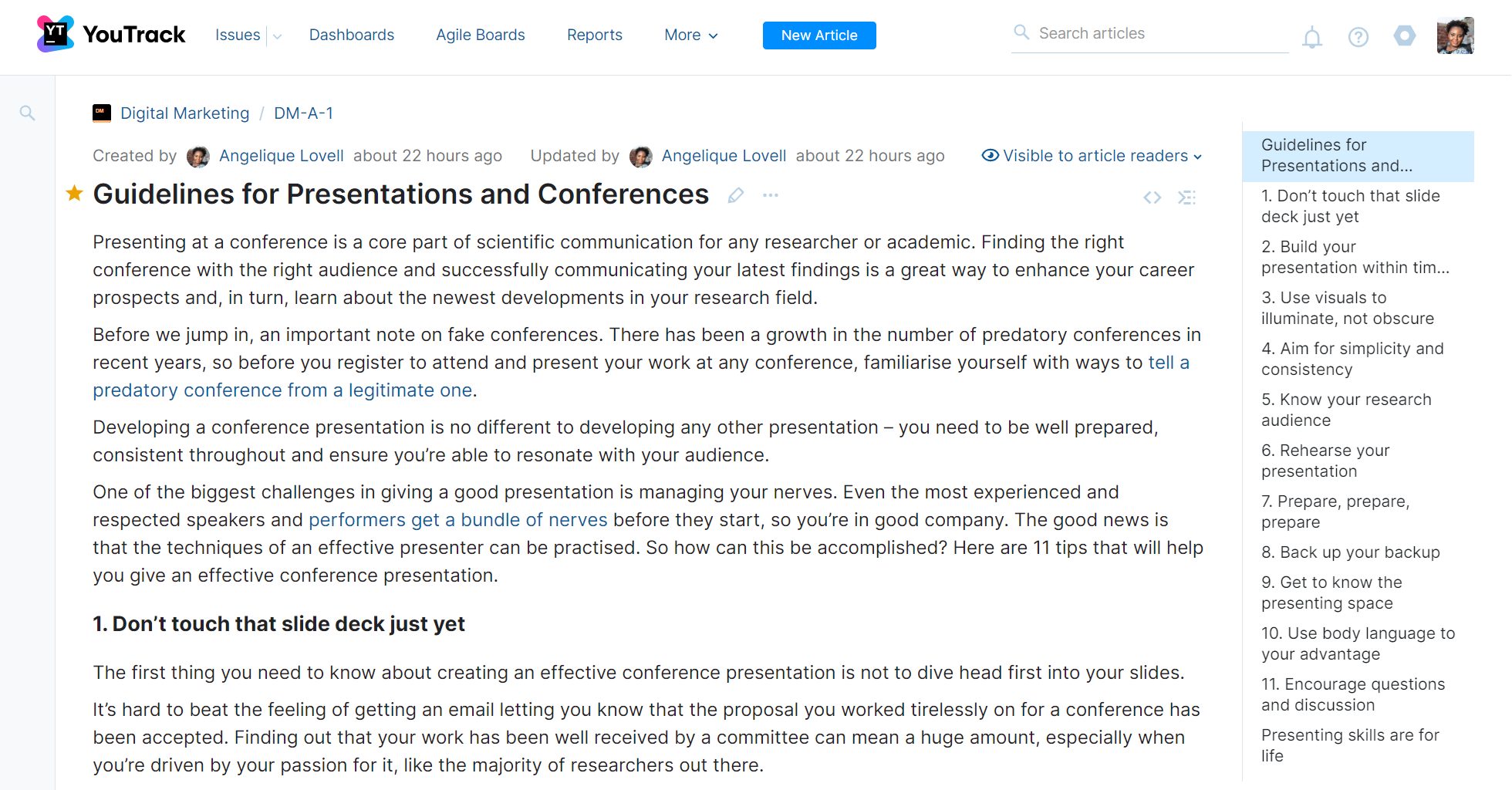Screen dimensions: 1512x790
Task: Toggle the table of contents sidebar icon
Action: [1186, 197]
